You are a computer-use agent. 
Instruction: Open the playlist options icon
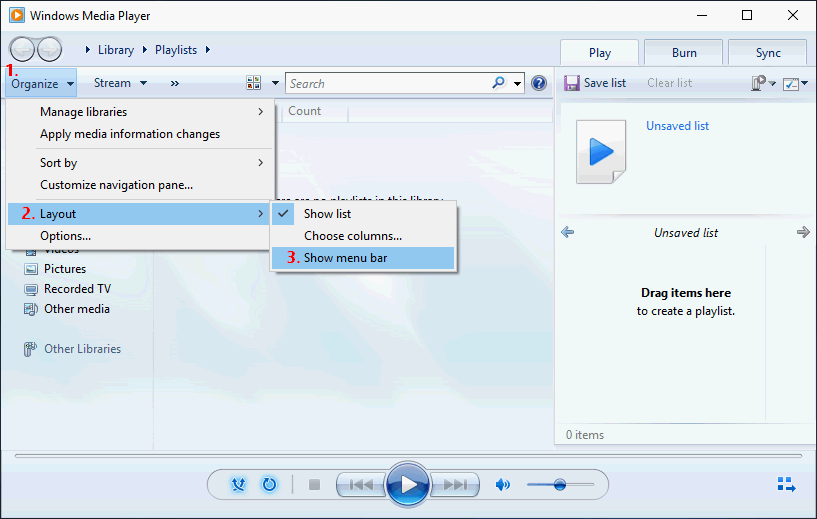coord(759,83)
